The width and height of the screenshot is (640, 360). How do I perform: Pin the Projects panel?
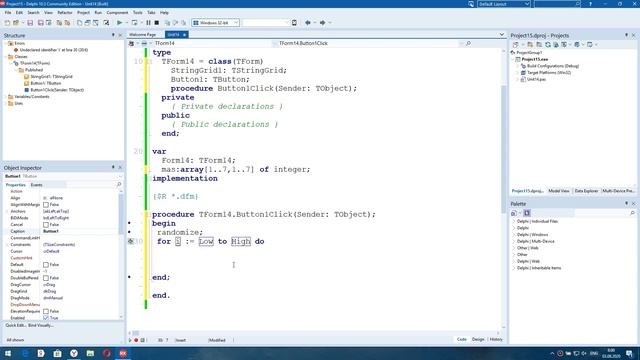tap(627, 36)
